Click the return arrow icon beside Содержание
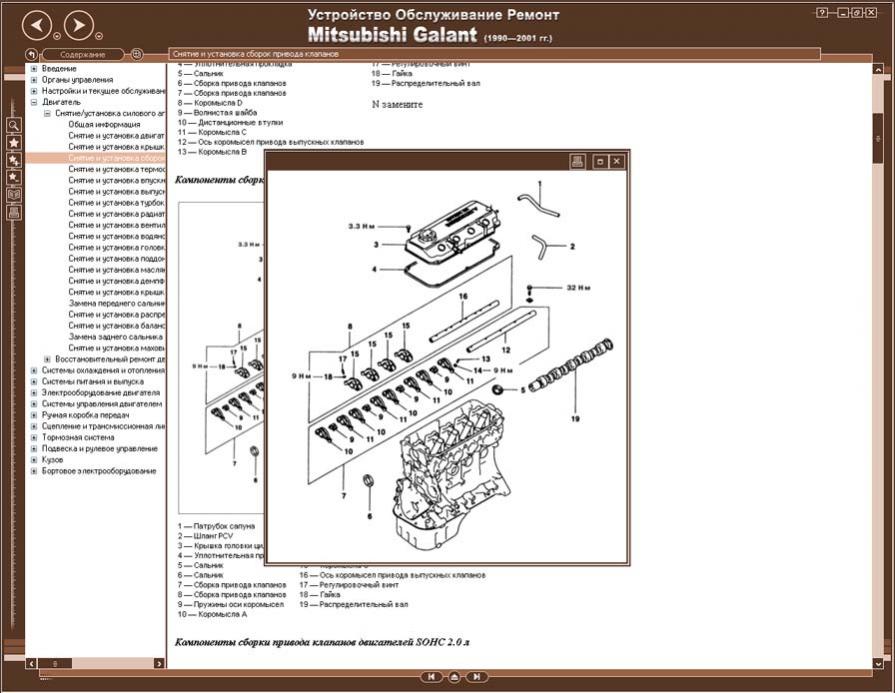895x693 pixels. (x=31, y=55)
